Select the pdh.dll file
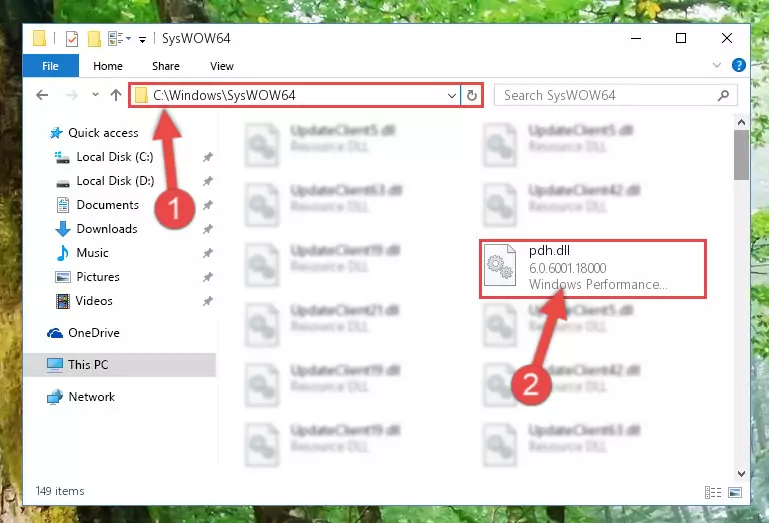 coord(592,268)
